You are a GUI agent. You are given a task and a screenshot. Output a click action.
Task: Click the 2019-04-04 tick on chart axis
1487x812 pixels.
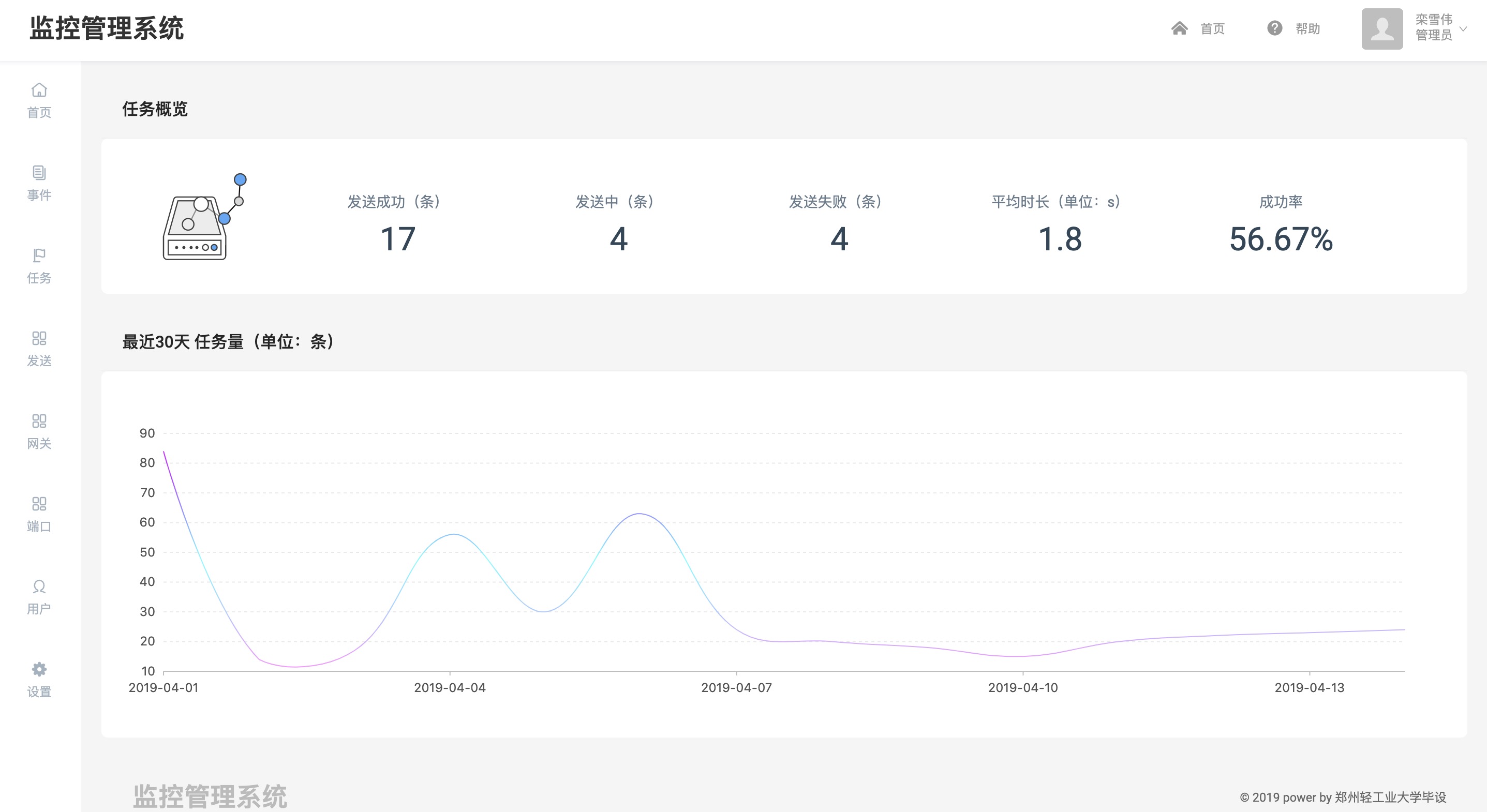coord(450,687)
